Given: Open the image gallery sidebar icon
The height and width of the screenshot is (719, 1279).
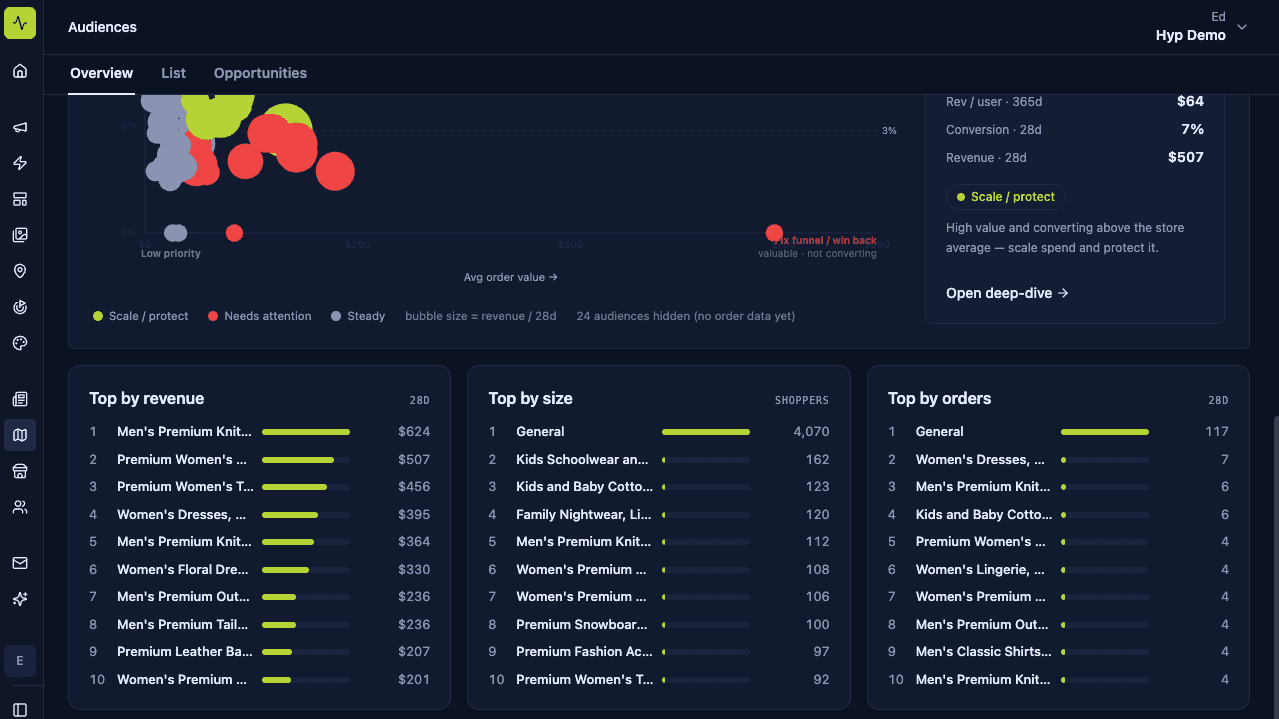Looking at the screenshot, I should pos(20,235).
